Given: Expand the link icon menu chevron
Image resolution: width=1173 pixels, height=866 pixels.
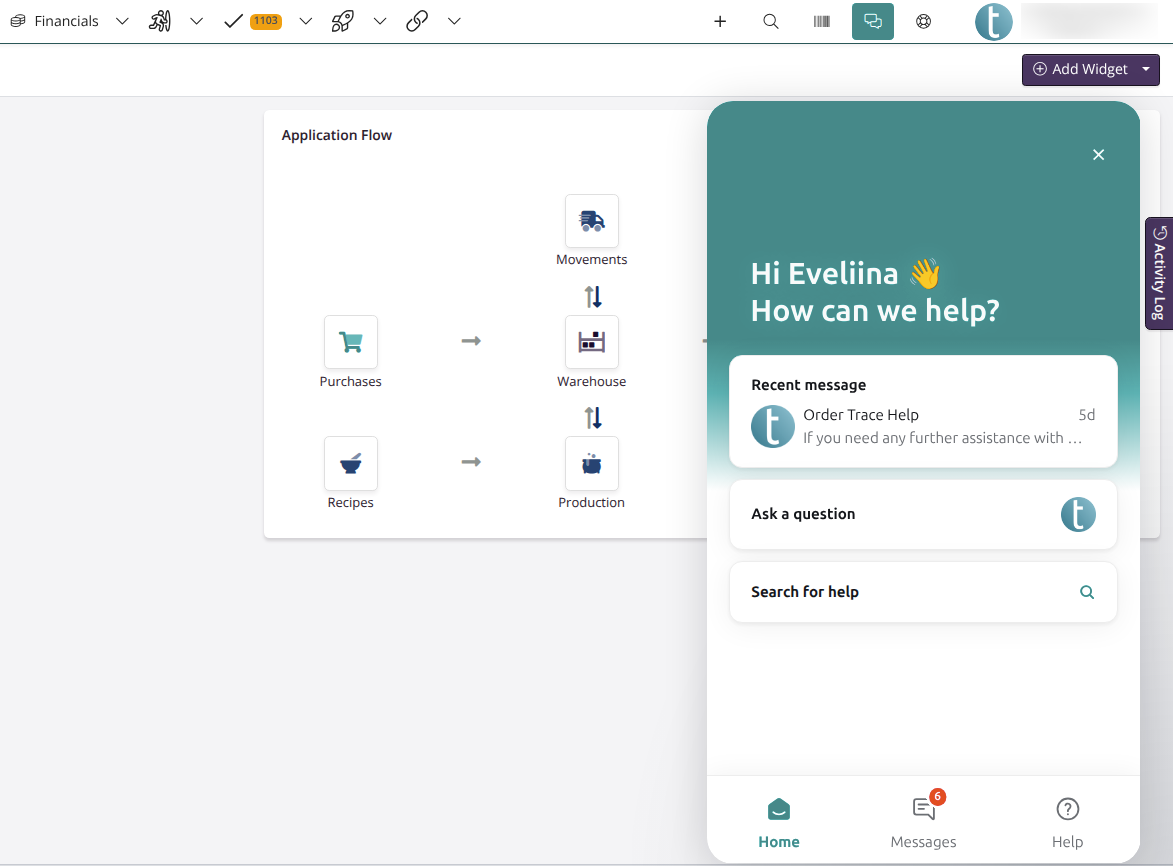Looking at the screenshot, I should pos(453,21).
